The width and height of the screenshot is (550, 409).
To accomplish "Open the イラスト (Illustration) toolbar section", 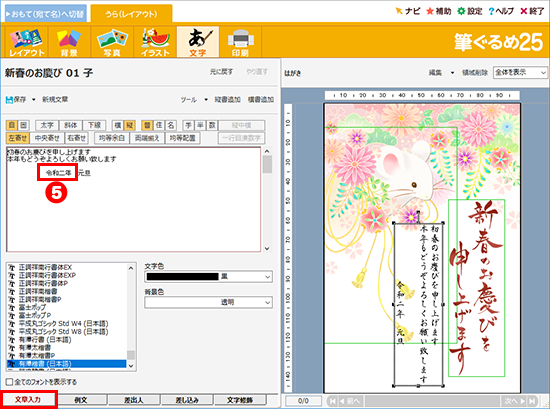I will (155, 42).
